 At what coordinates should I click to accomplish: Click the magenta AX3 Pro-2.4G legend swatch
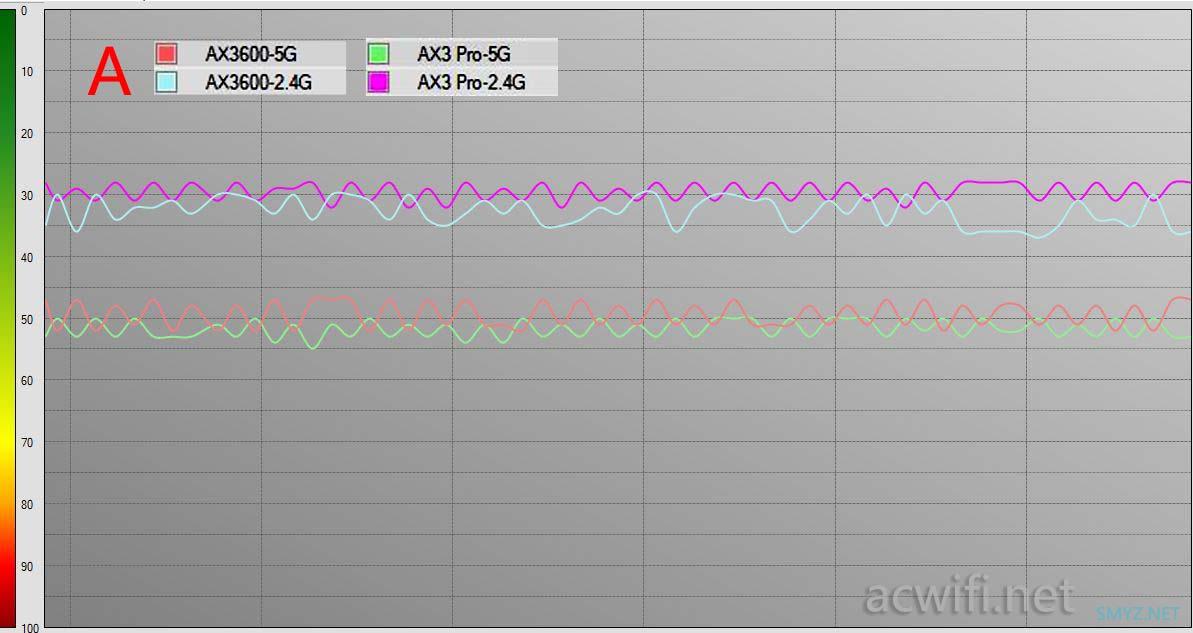(x=378, y=81)
